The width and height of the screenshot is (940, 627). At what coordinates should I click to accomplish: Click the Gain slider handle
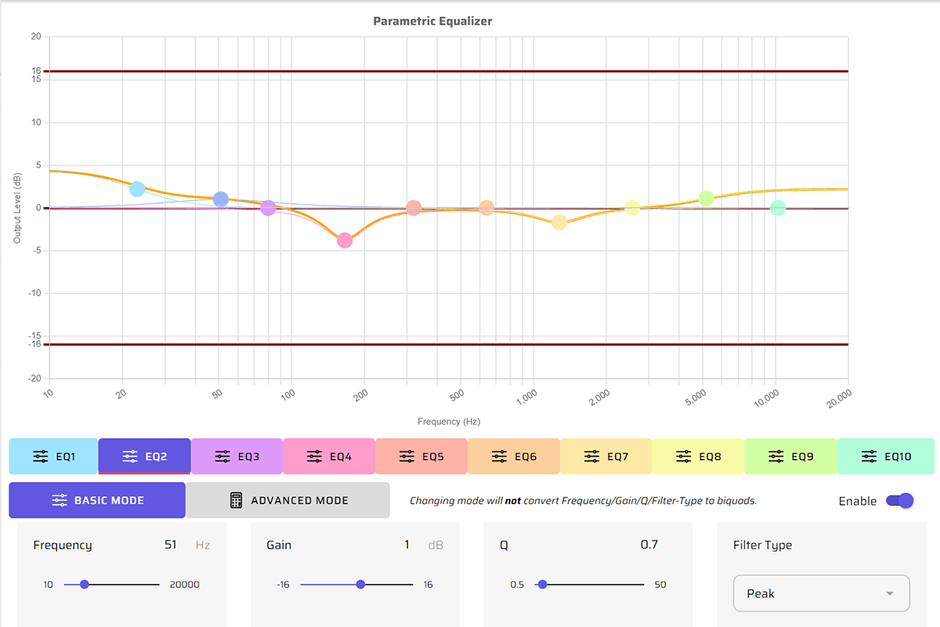360,584
